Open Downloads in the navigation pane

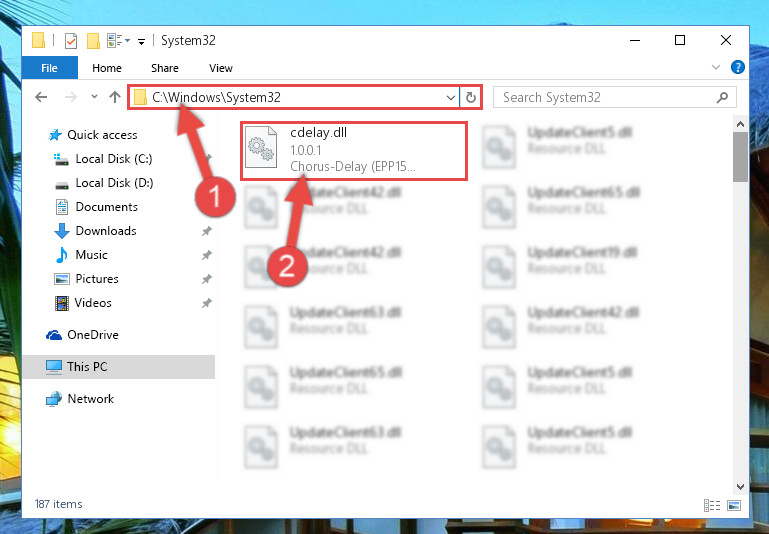pos(106,231)
